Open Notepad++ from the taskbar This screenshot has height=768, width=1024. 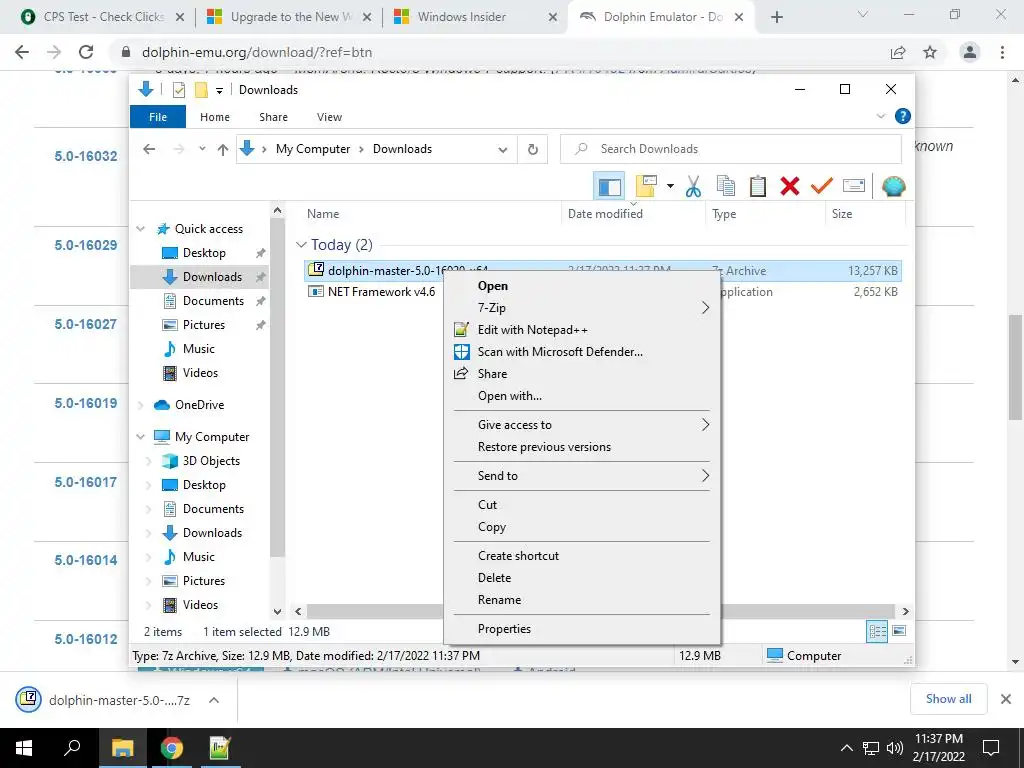[220, 748]
